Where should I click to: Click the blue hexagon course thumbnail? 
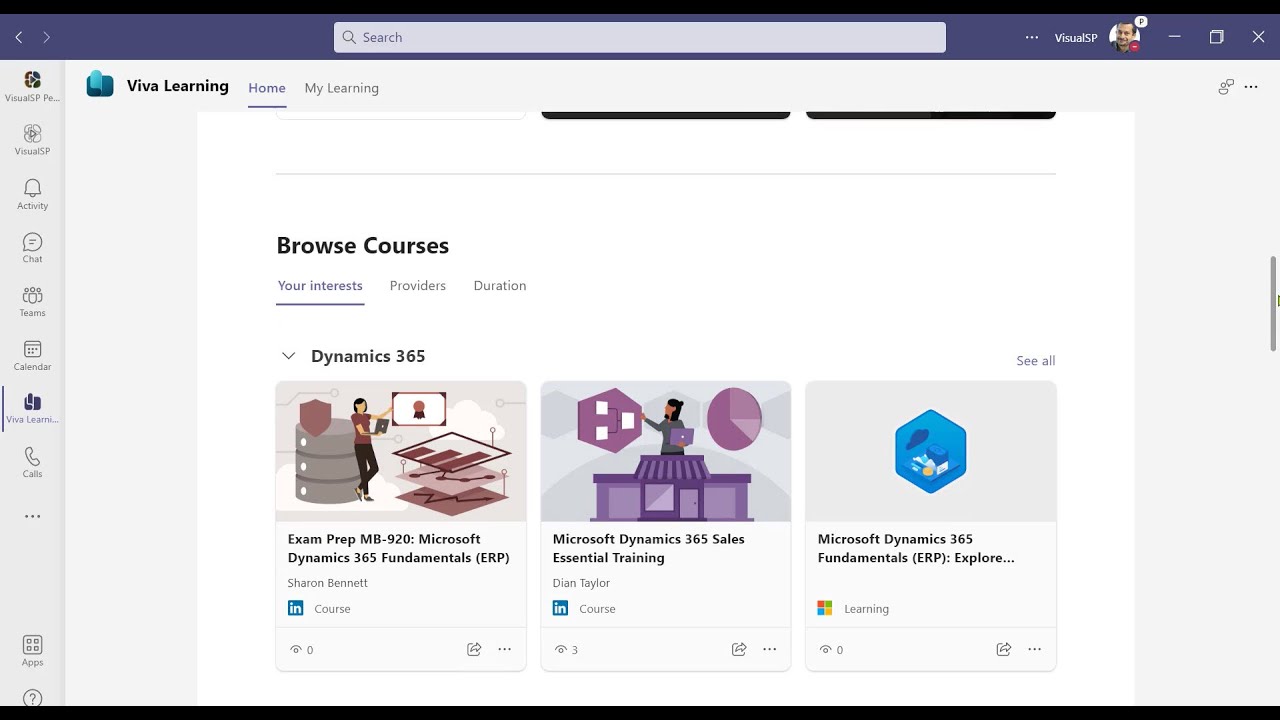pos(931,451)
